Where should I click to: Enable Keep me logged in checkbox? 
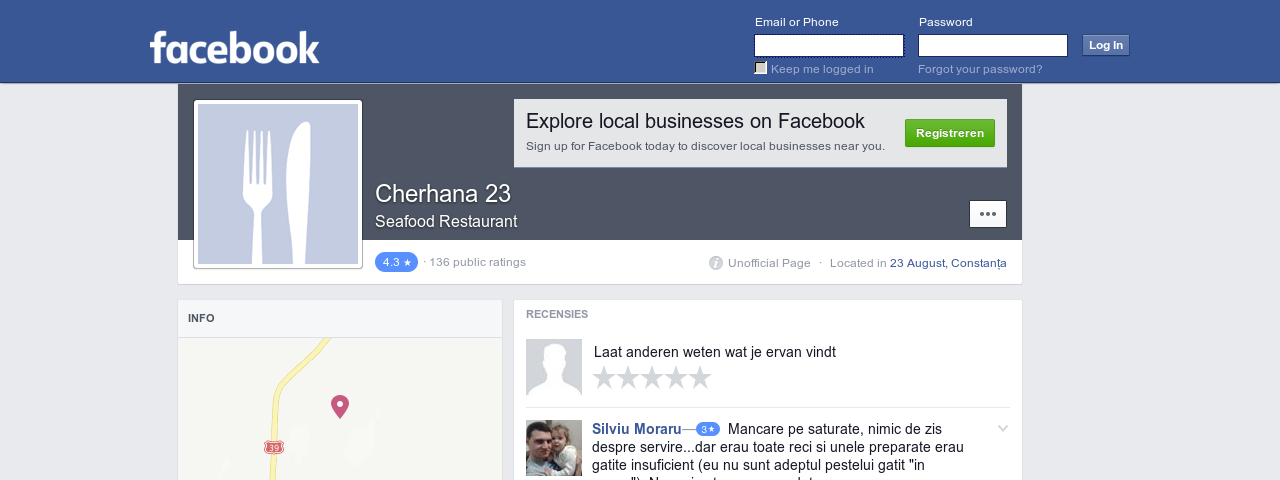click(761, 68)
